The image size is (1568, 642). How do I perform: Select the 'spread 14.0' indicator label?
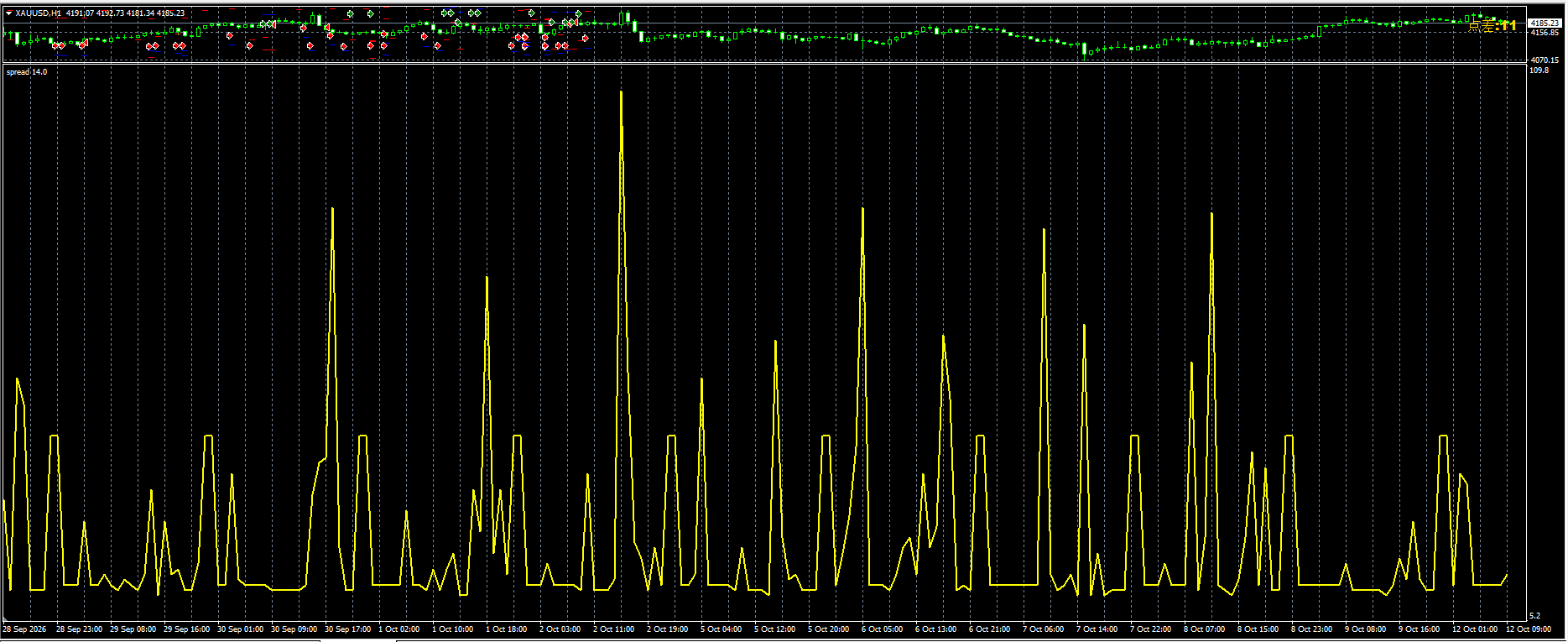[x=27, y=72]
